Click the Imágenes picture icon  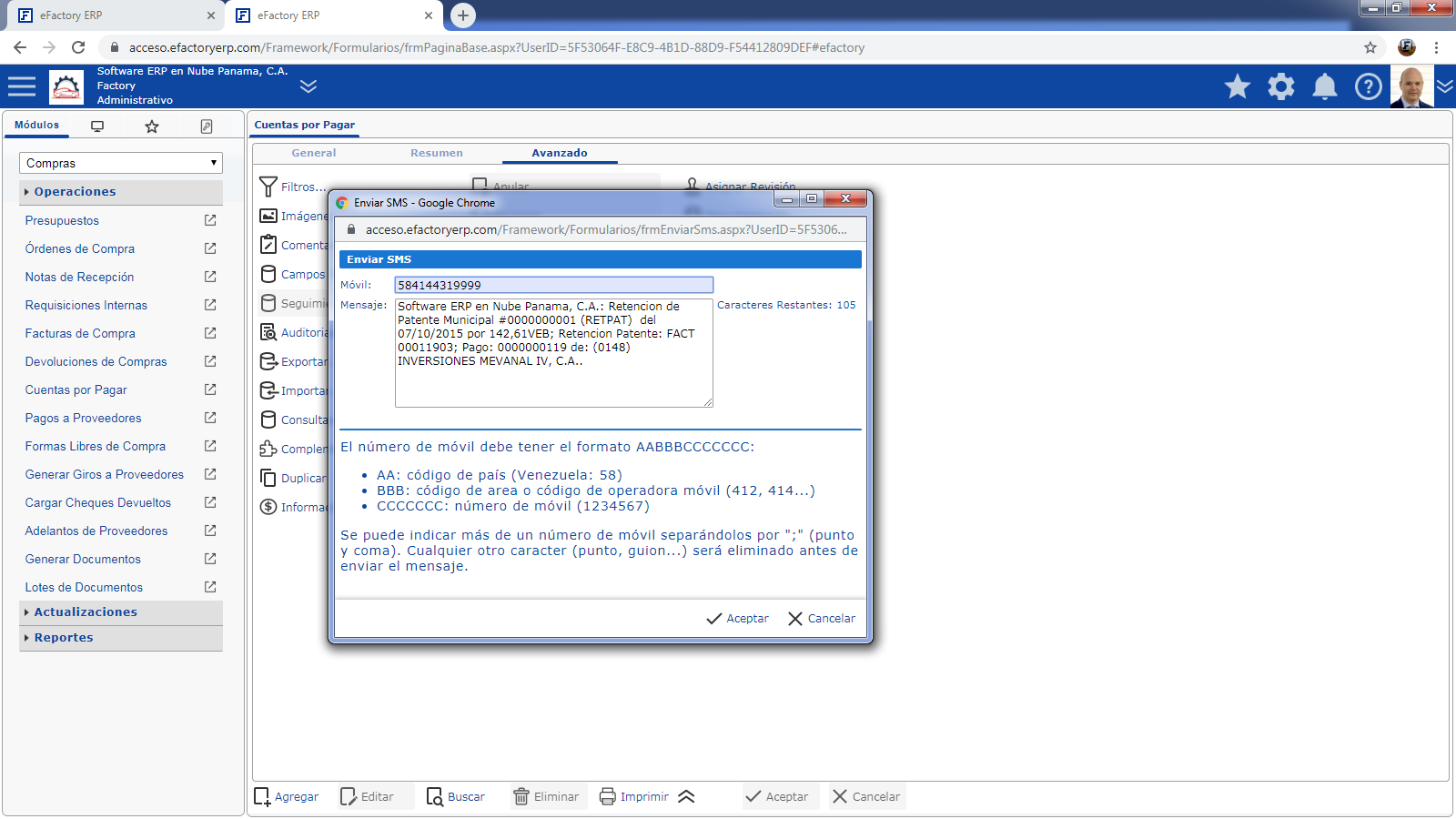pos(268,216)
